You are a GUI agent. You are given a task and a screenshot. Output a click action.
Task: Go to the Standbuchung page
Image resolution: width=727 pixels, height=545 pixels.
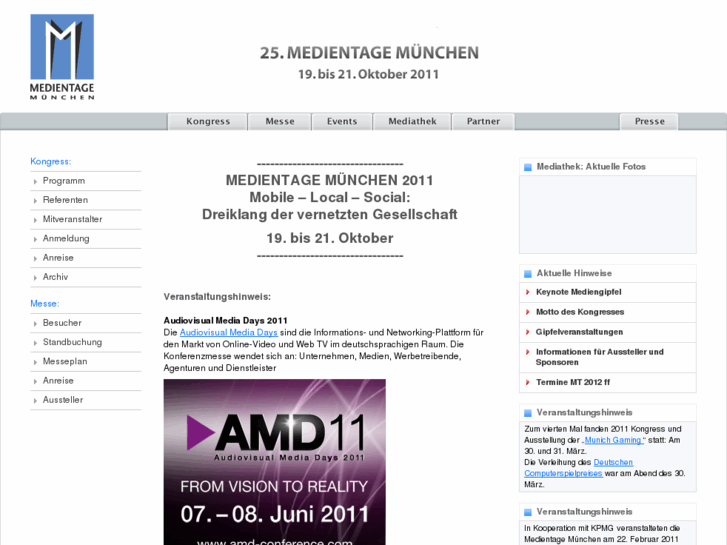(x=72, y=342)
